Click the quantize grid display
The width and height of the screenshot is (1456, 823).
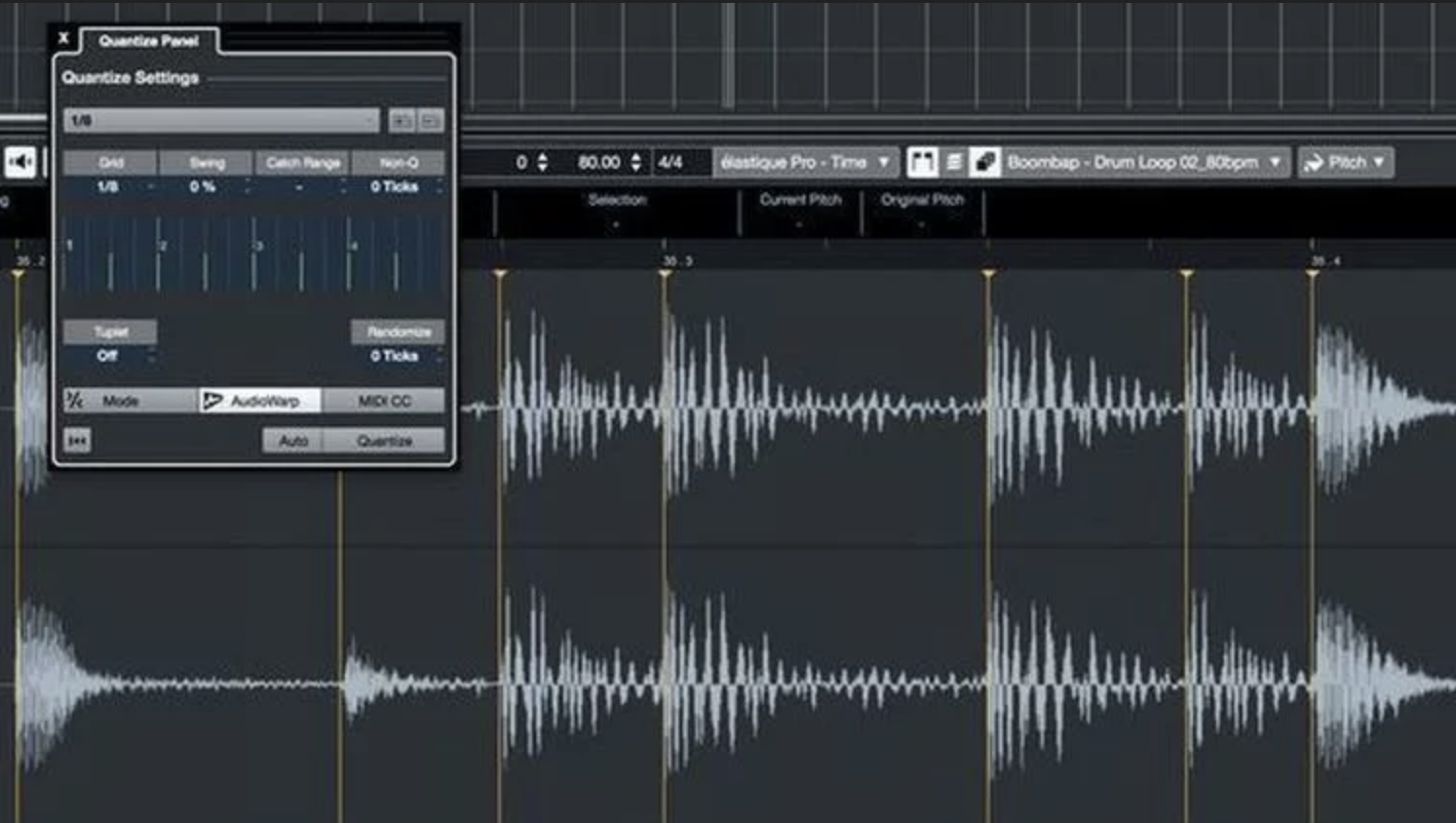tap(254, 254)
